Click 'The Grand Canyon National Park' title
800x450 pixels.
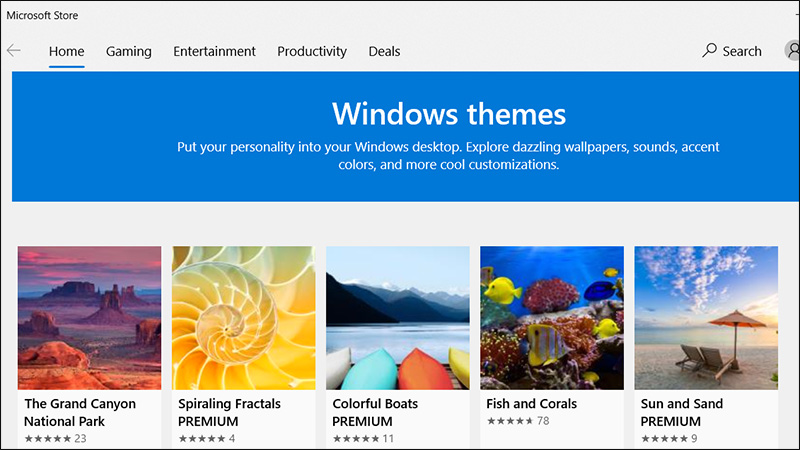click(80, 412)
